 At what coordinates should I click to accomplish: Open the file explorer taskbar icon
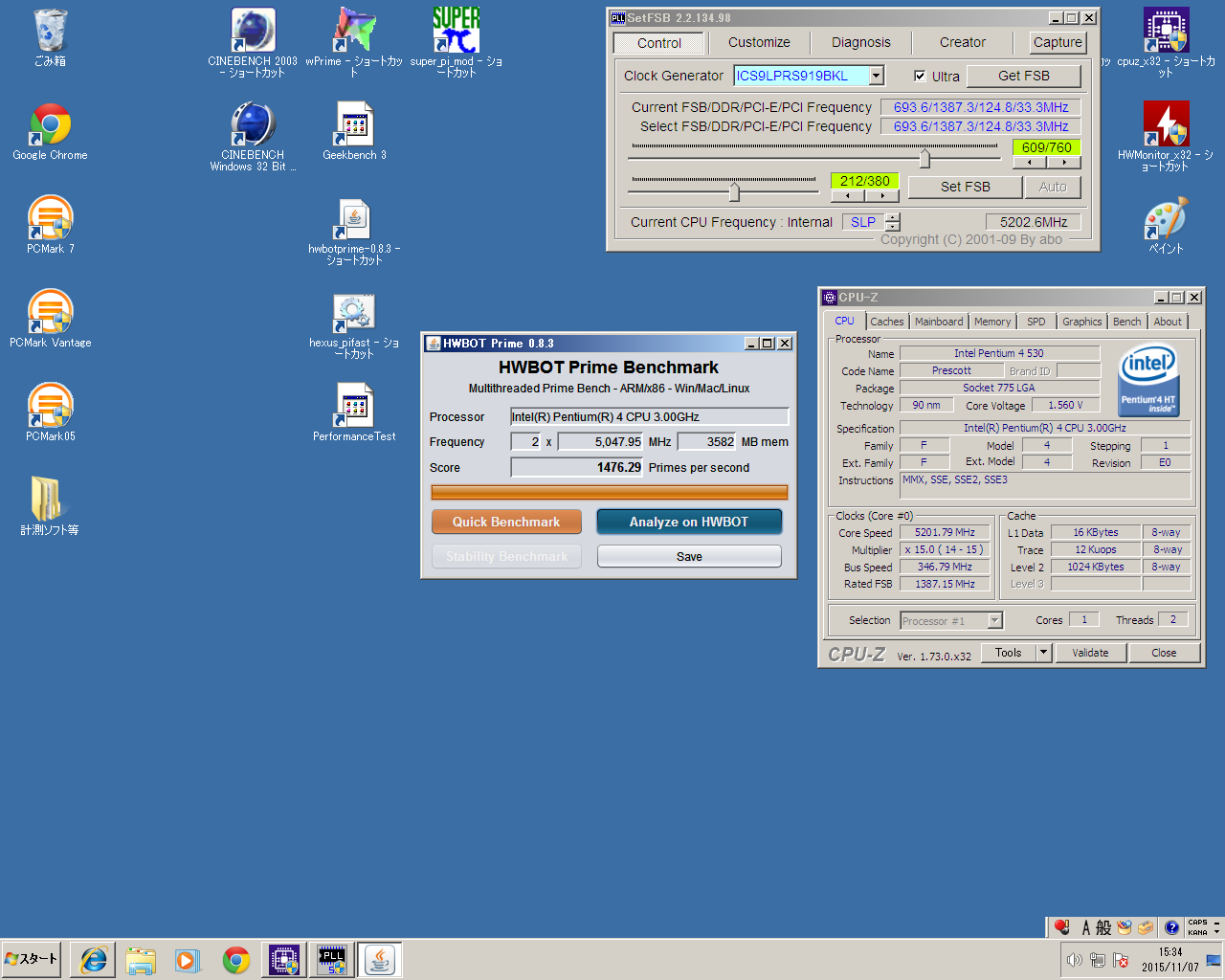(141, 959)
